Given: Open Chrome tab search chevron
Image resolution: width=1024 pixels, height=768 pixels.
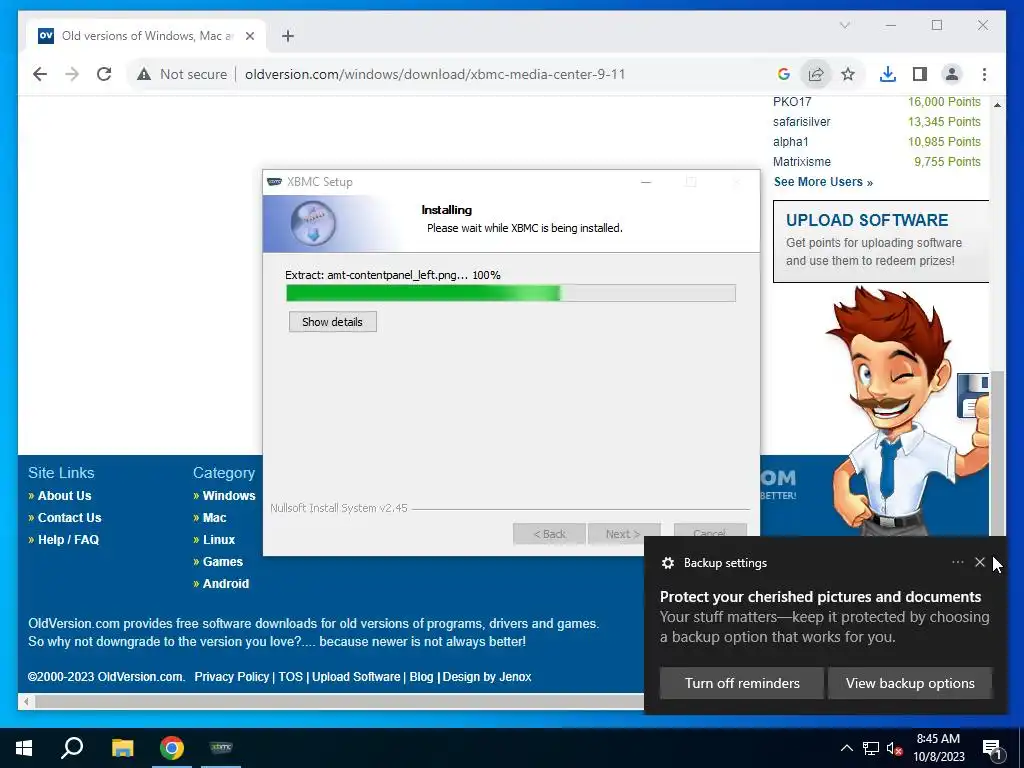Looking at the screenshot, I should pos(844,25).
